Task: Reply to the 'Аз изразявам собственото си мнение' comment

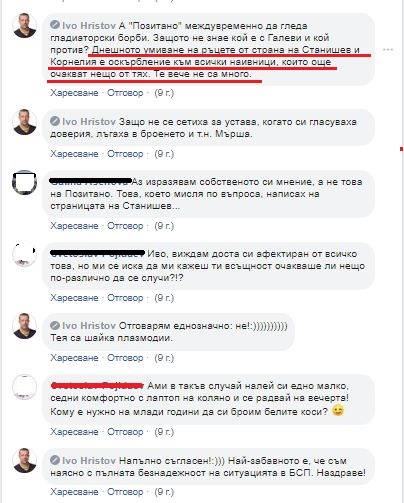Action: pos(125,226)
